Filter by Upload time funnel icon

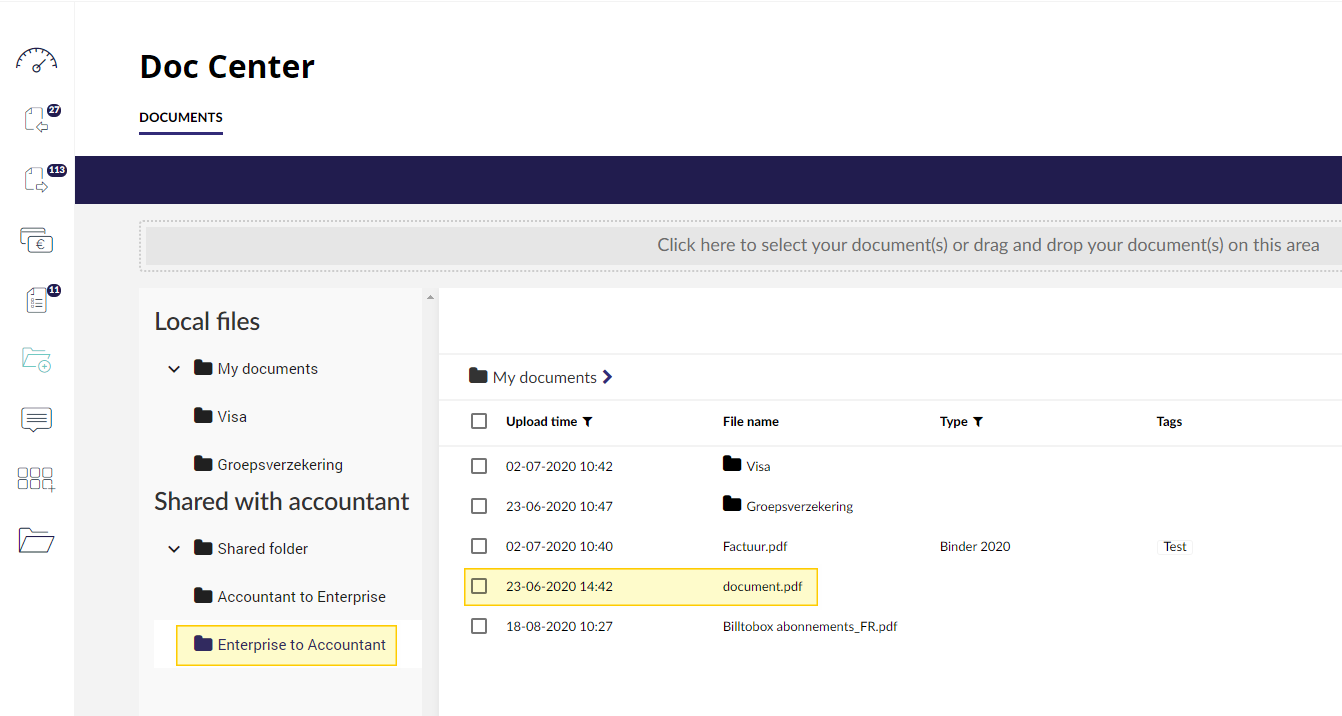pos(588,422)
